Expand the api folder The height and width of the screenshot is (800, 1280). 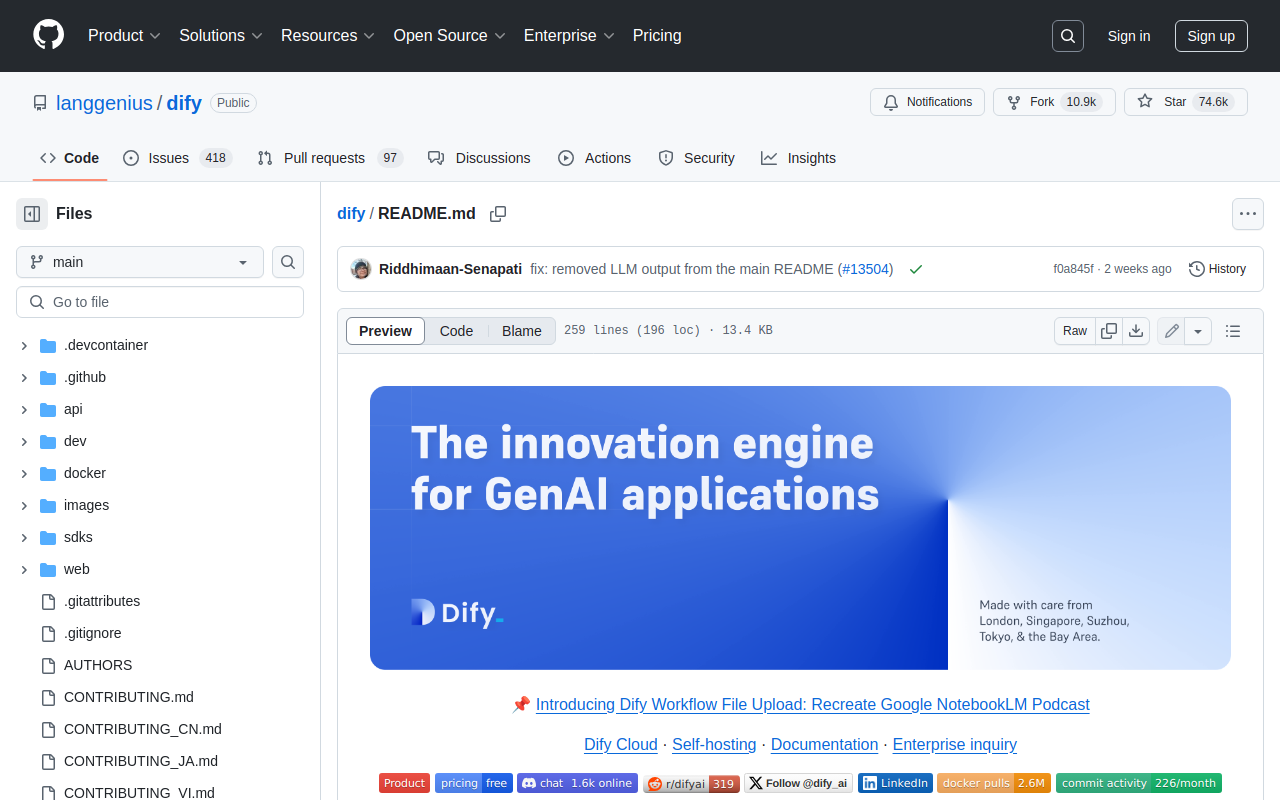(x=24, y=409)
